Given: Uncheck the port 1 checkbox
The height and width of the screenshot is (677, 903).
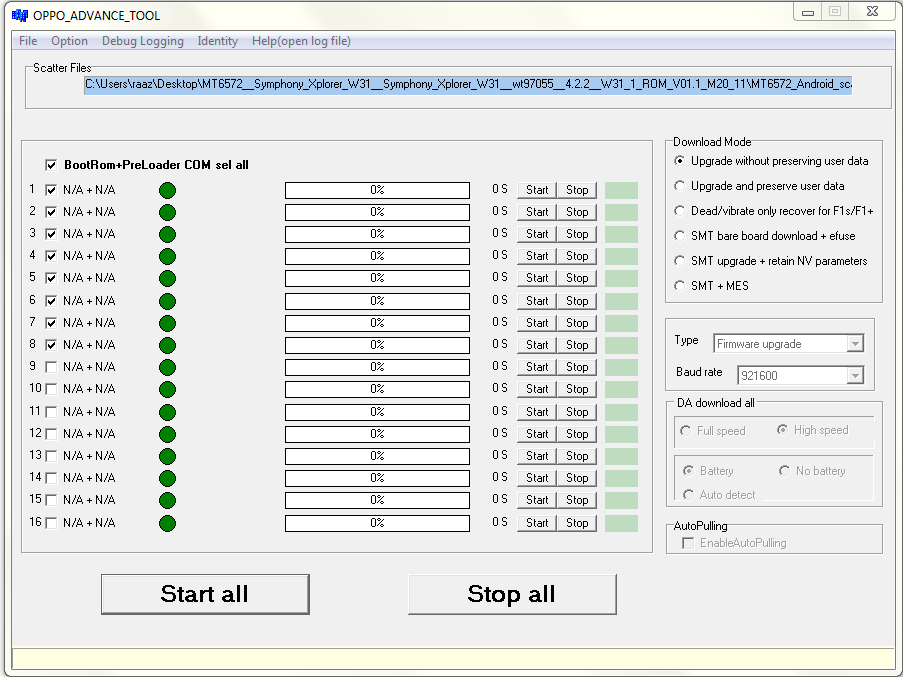Looking at the screenshot, I should (51, 190).
